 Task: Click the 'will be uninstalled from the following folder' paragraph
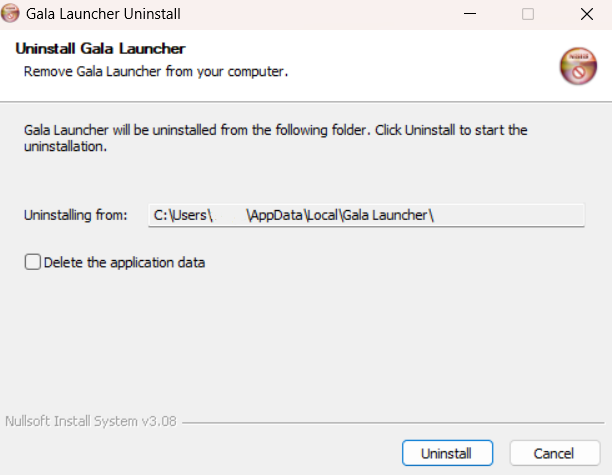click(276, 138)
